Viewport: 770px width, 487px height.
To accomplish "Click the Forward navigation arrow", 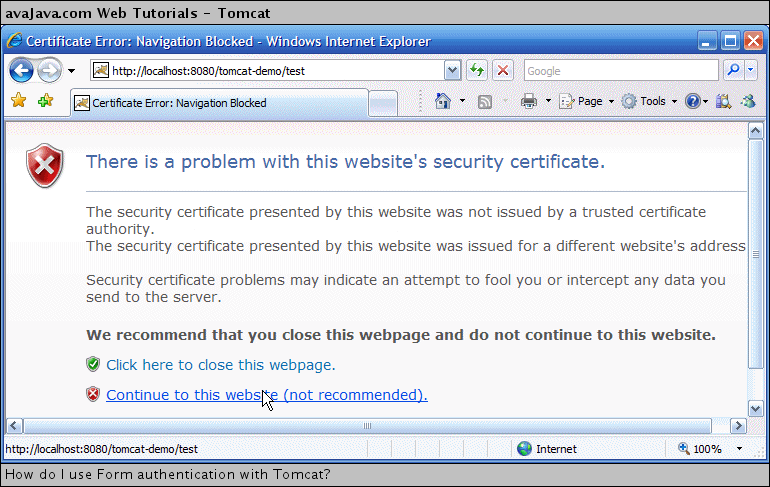I will (x=50, y=71).
